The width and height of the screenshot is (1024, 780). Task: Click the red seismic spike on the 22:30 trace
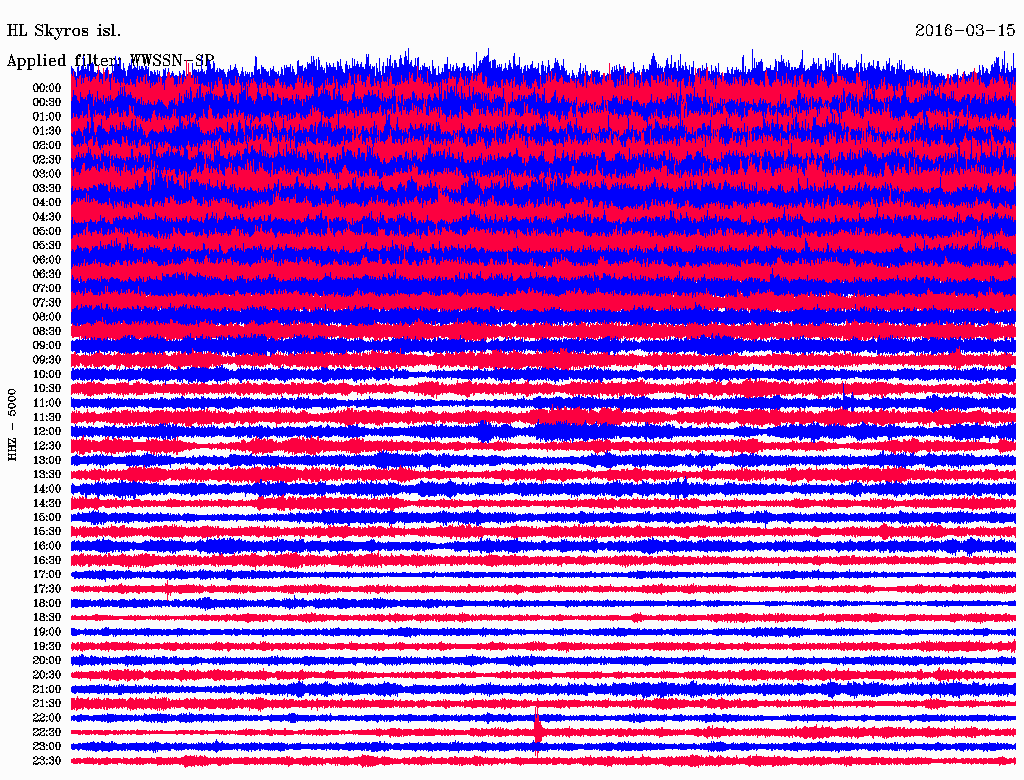pos(538,730)
